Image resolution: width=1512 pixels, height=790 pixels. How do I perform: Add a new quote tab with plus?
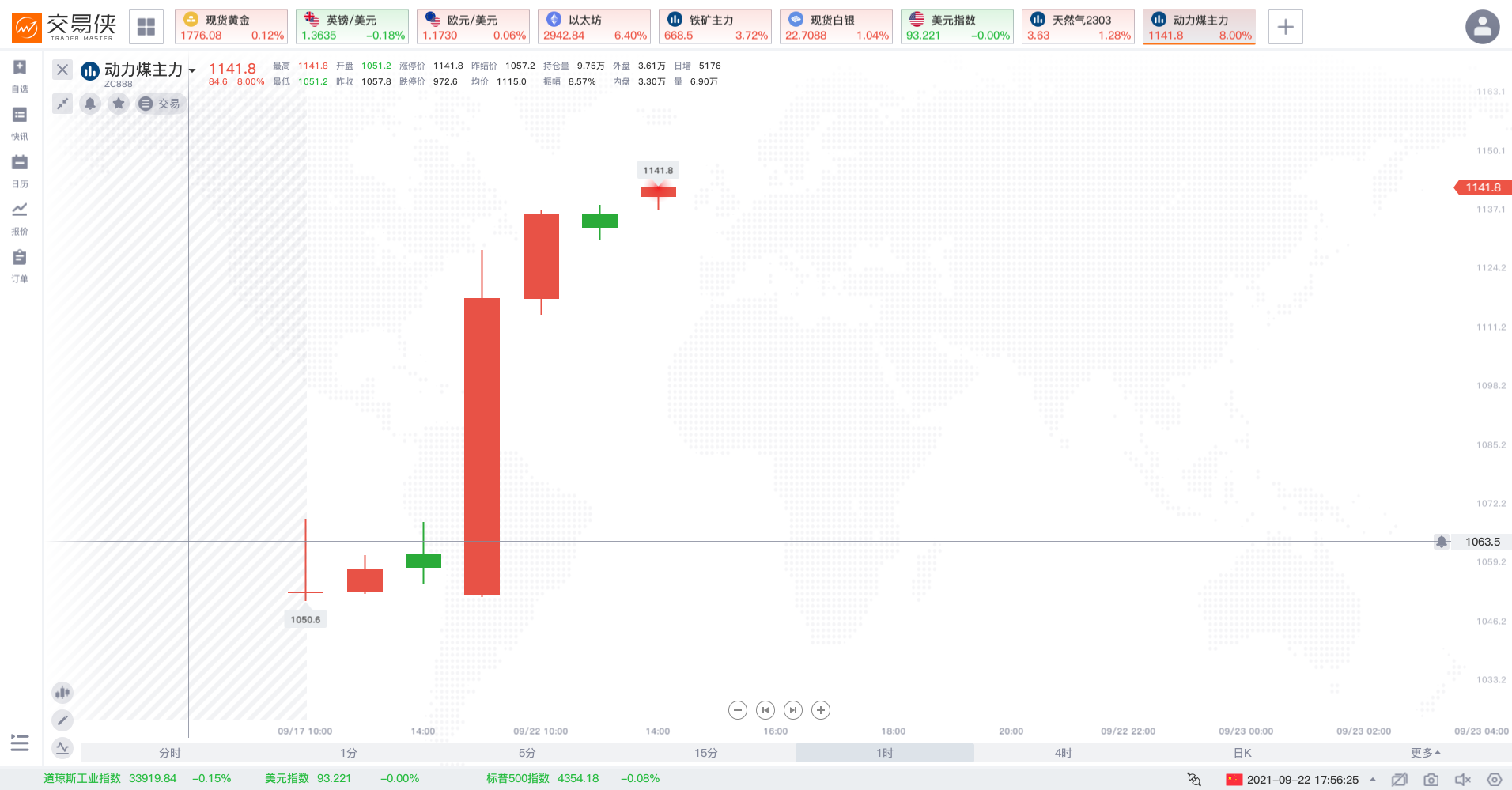coord(1286,27)
